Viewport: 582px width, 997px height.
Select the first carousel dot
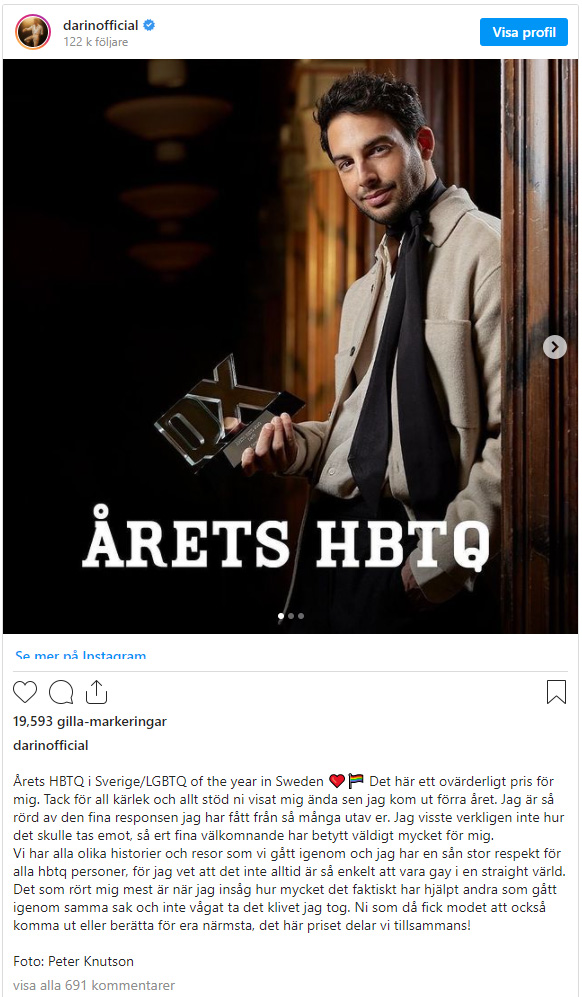click(x=281, y=615)
